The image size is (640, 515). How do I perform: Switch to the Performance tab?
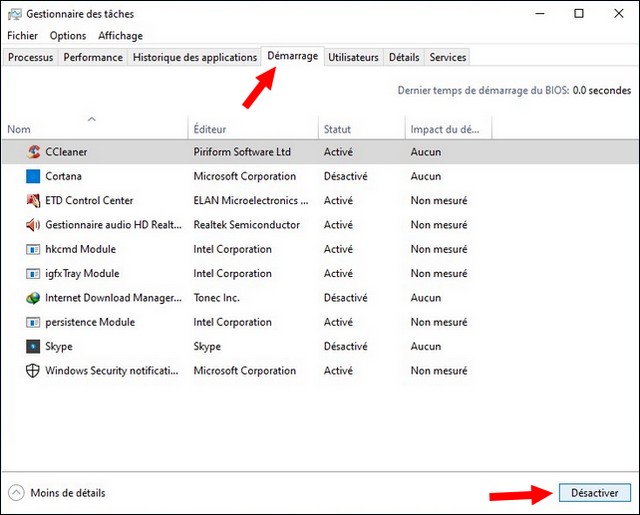click(x=93, y=57)
